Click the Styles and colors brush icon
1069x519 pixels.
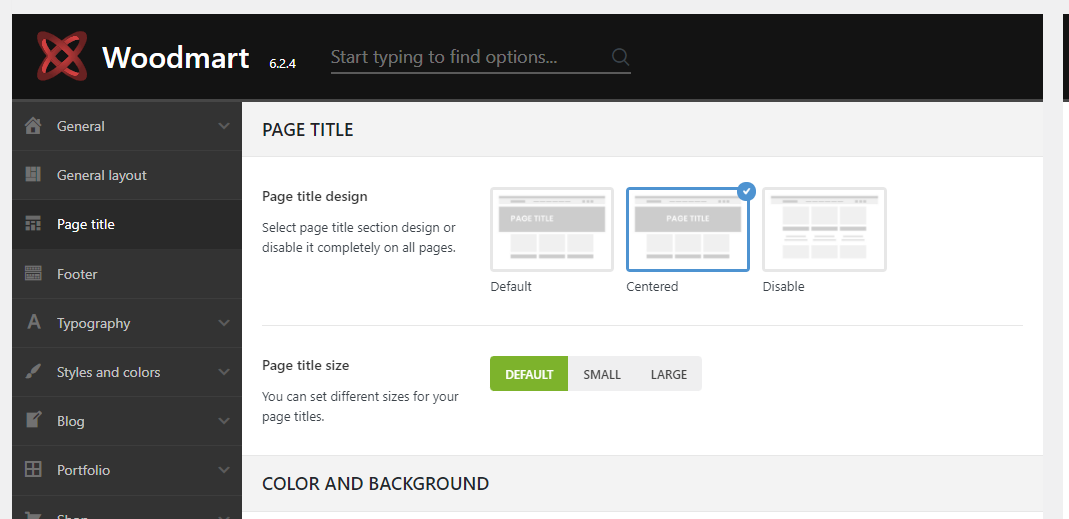[33, 372]
